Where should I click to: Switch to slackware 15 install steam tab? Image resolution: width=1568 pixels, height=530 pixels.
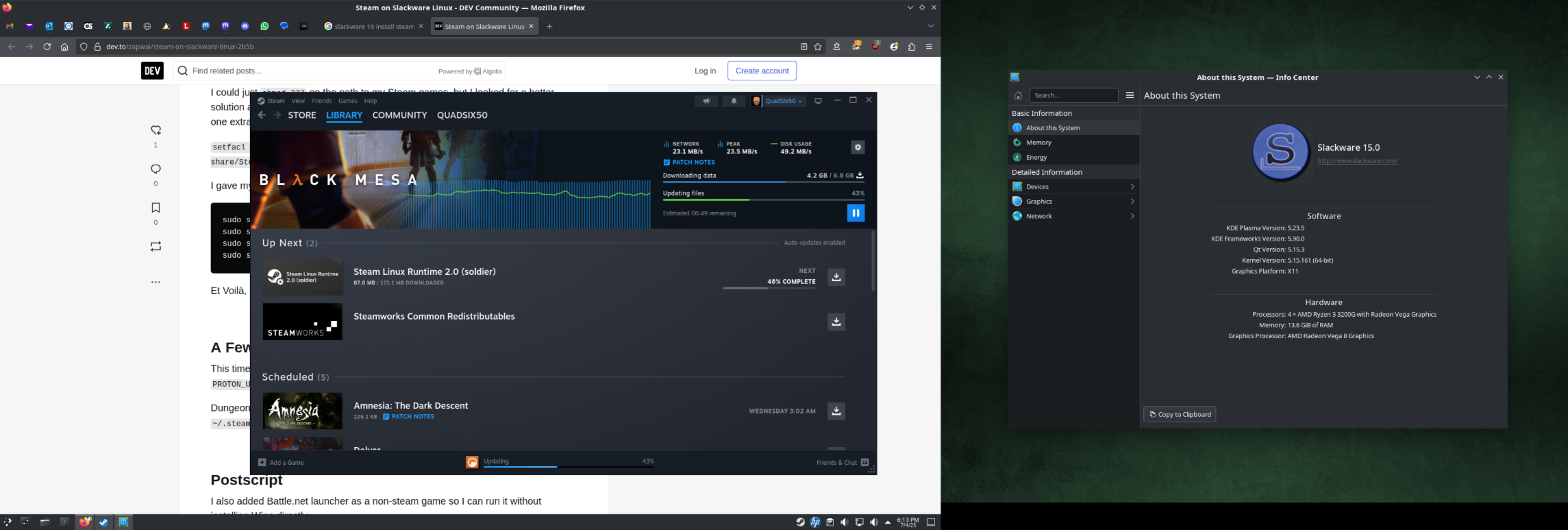pyautogui.click(x=373, y=27)
